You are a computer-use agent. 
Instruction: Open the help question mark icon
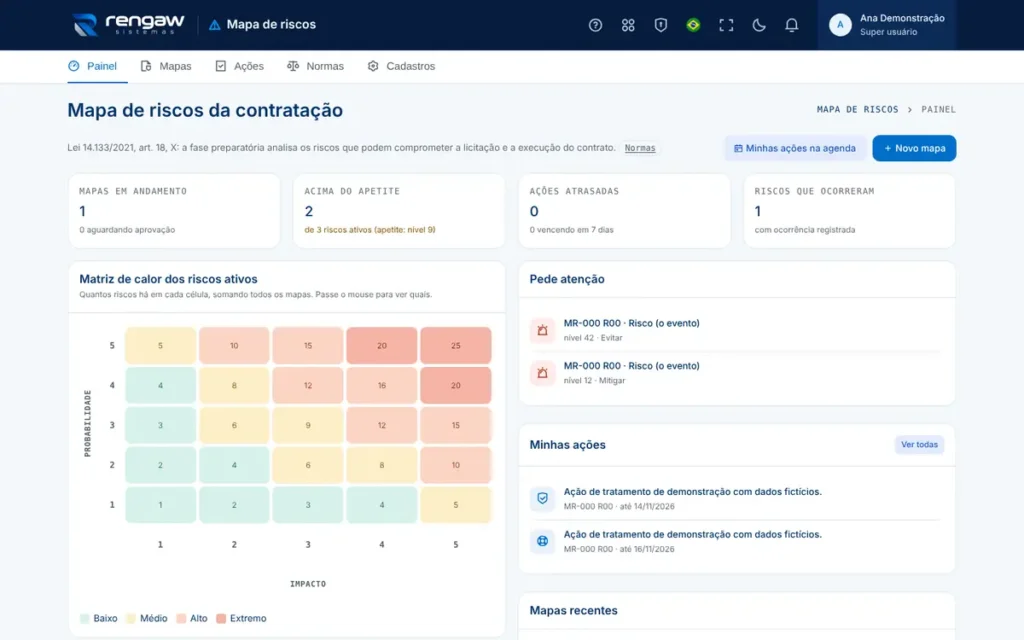(595, 25)
